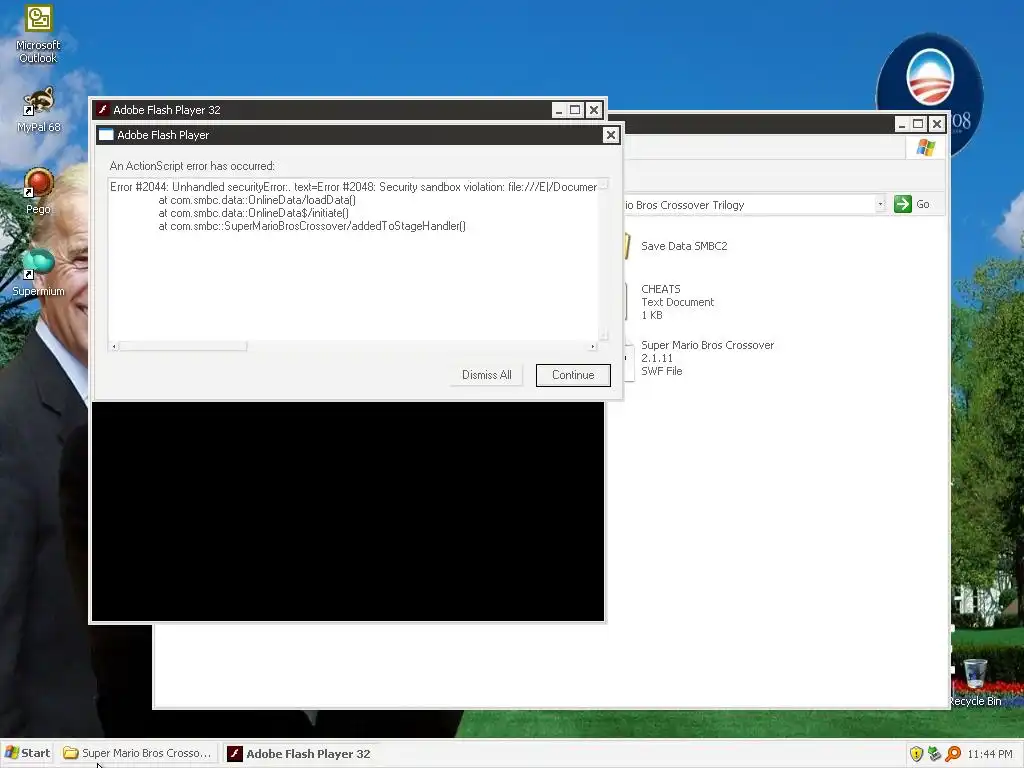Click the horizontal scrollbar thumb in error box

click(x=183, y=346)
